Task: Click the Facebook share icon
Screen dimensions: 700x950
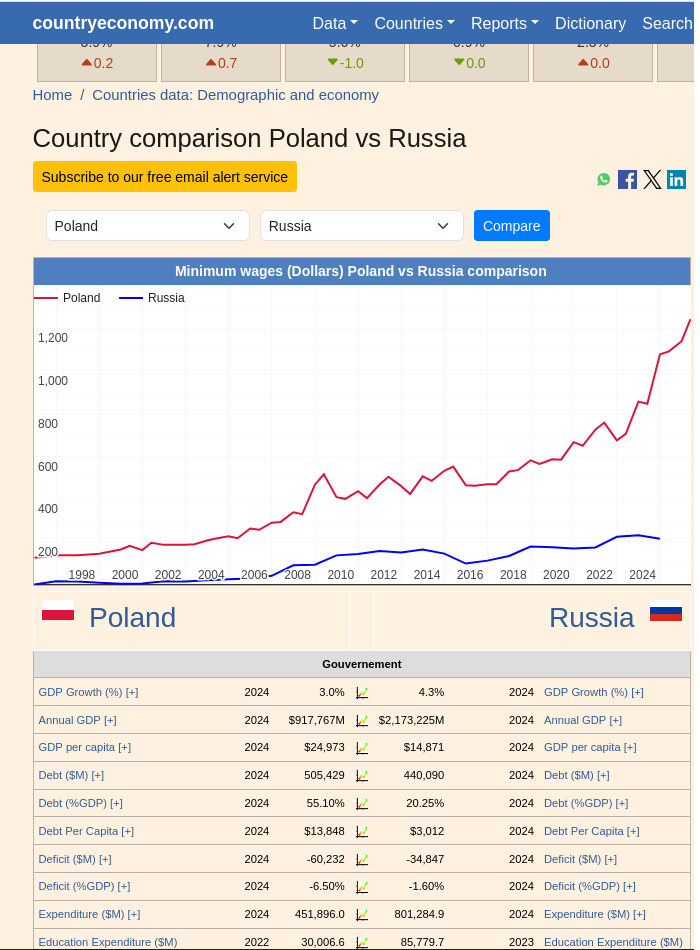Action: point(627,180)
